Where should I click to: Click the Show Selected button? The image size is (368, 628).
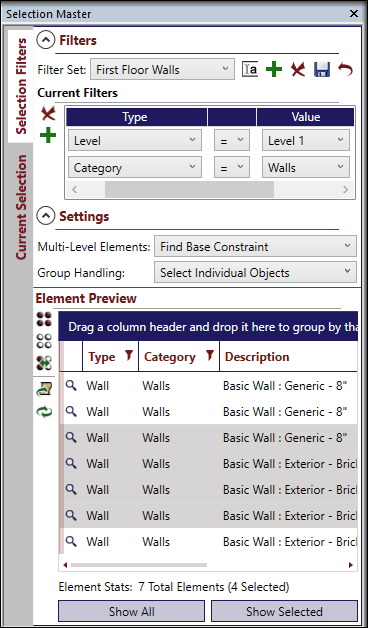[x=284, y=612]
